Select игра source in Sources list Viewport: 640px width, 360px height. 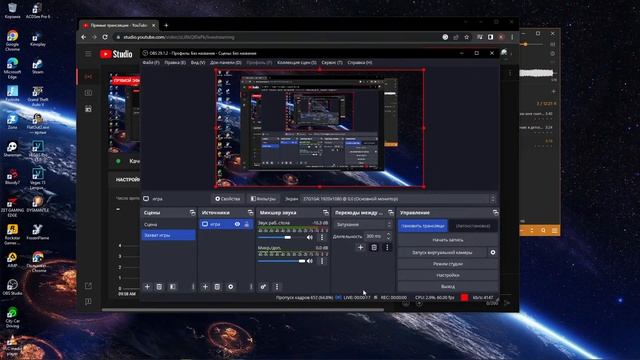tap(226, 224)
